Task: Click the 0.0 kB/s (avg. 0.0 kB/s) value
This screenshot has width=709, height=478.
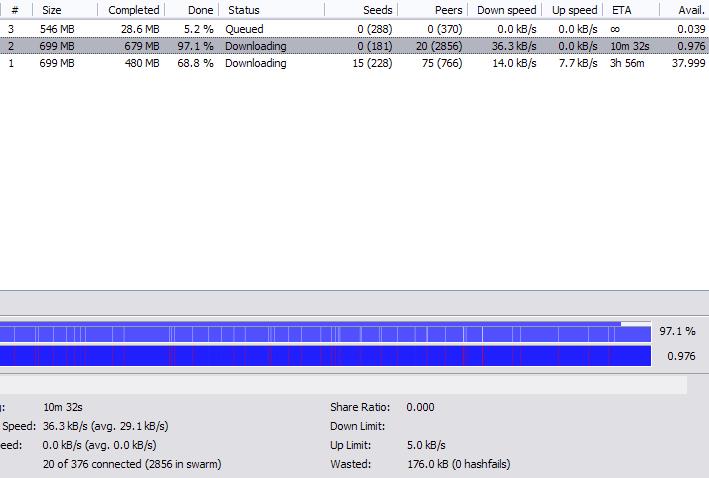Action: [x=99, y=445]
